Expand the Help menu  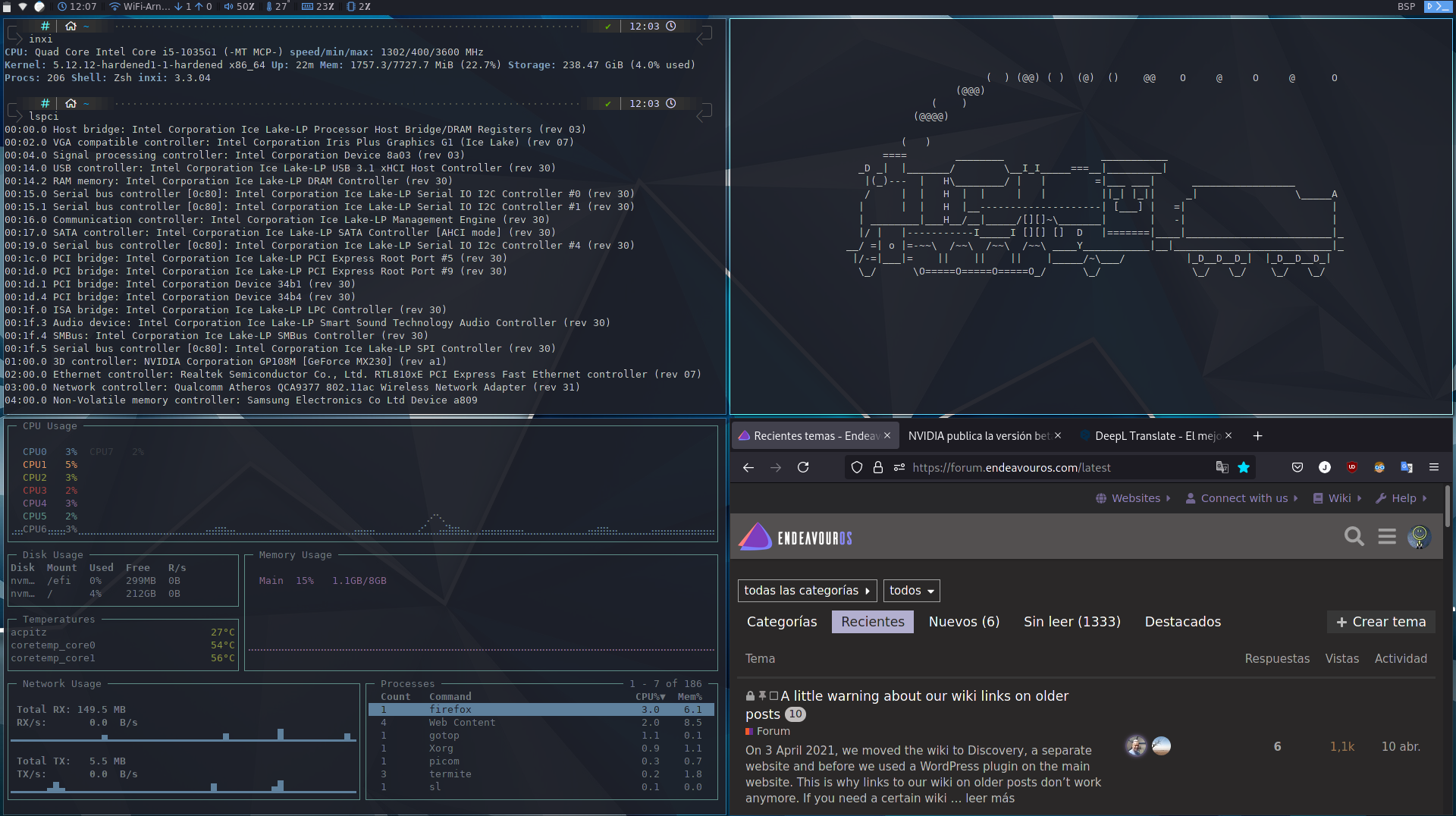coord(1401,498)
